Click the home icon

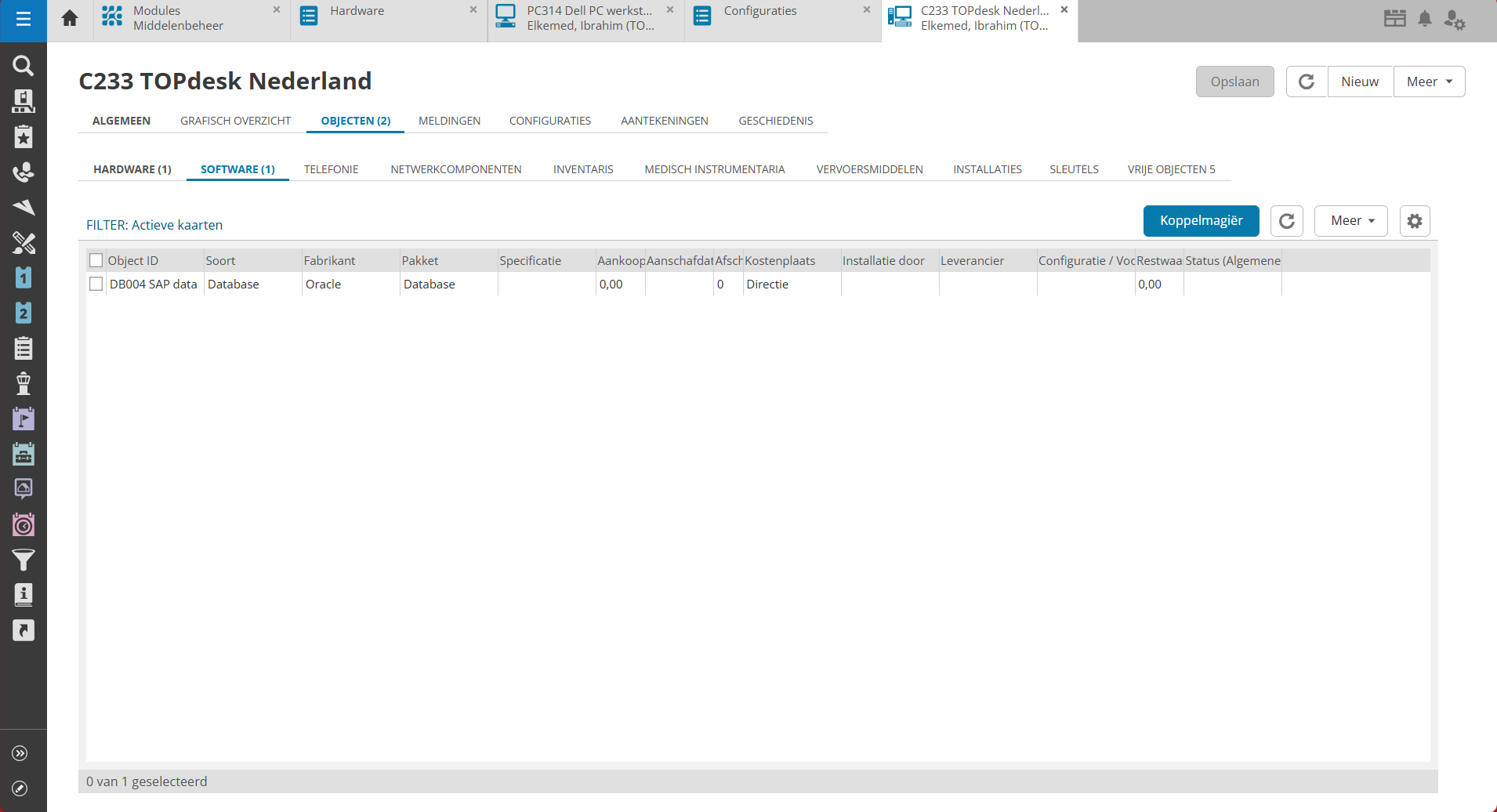pos(70,18)
